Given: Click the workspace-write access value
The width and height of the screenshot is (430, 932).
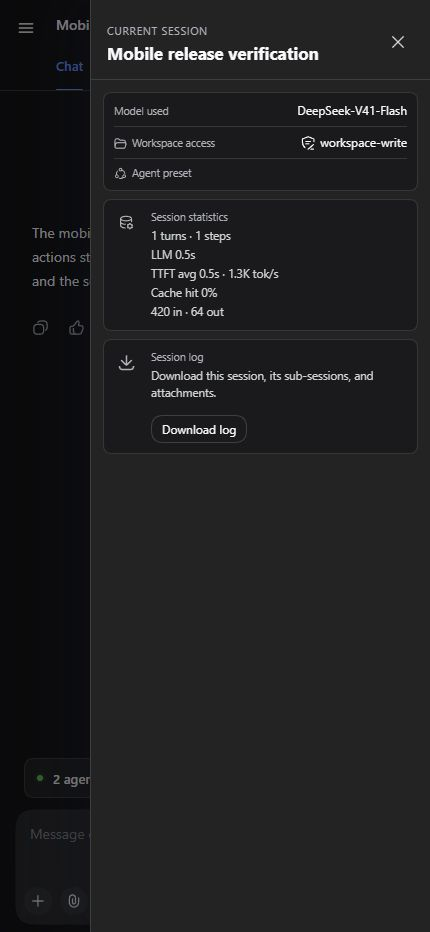Looking at the screenshot, I should [363, 143].
